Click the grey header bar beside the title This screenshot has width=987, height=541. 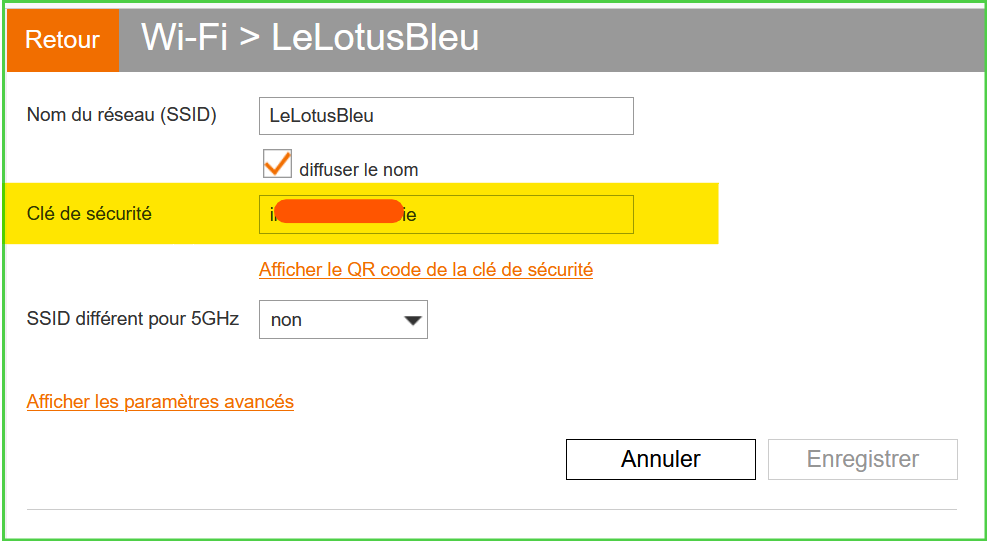730,40
